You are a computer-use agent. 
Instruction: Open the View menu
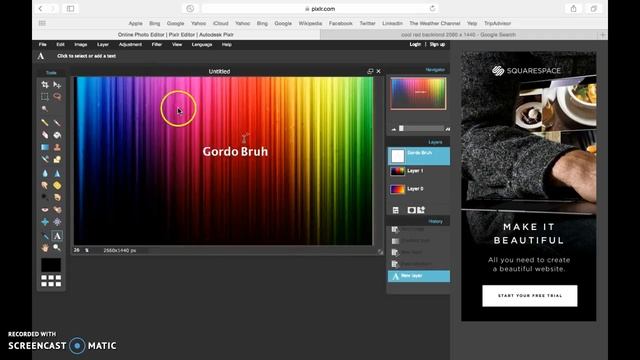(177, 44)
